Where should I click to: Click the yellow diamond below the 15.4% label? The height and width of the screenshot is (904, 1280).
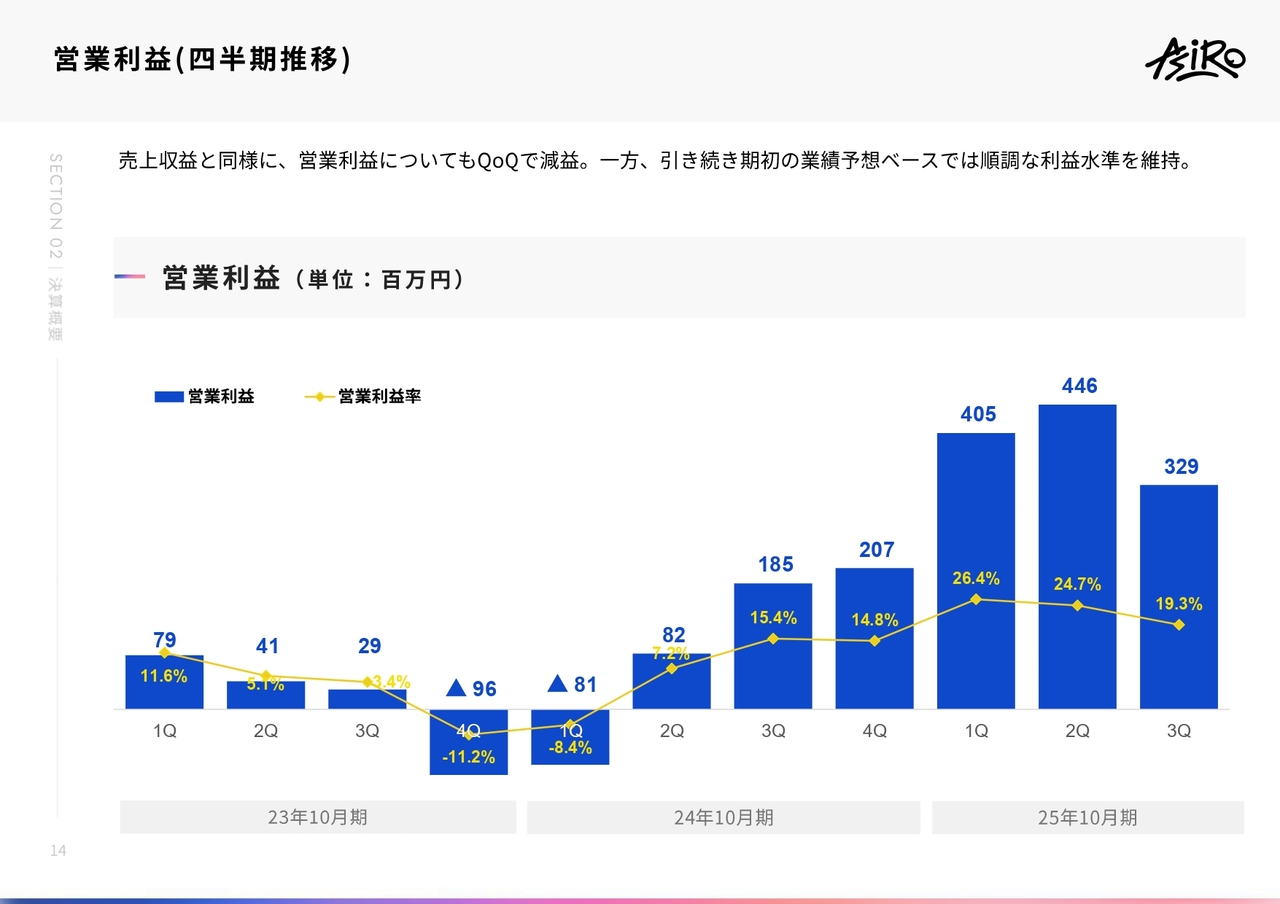point(773,638)
